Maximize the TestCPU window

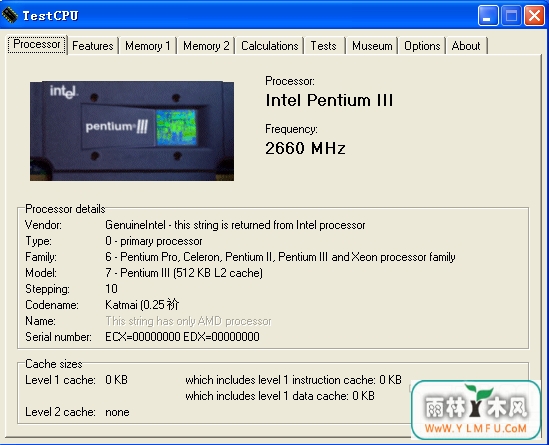pyautogui.click(x=511, y=16)
